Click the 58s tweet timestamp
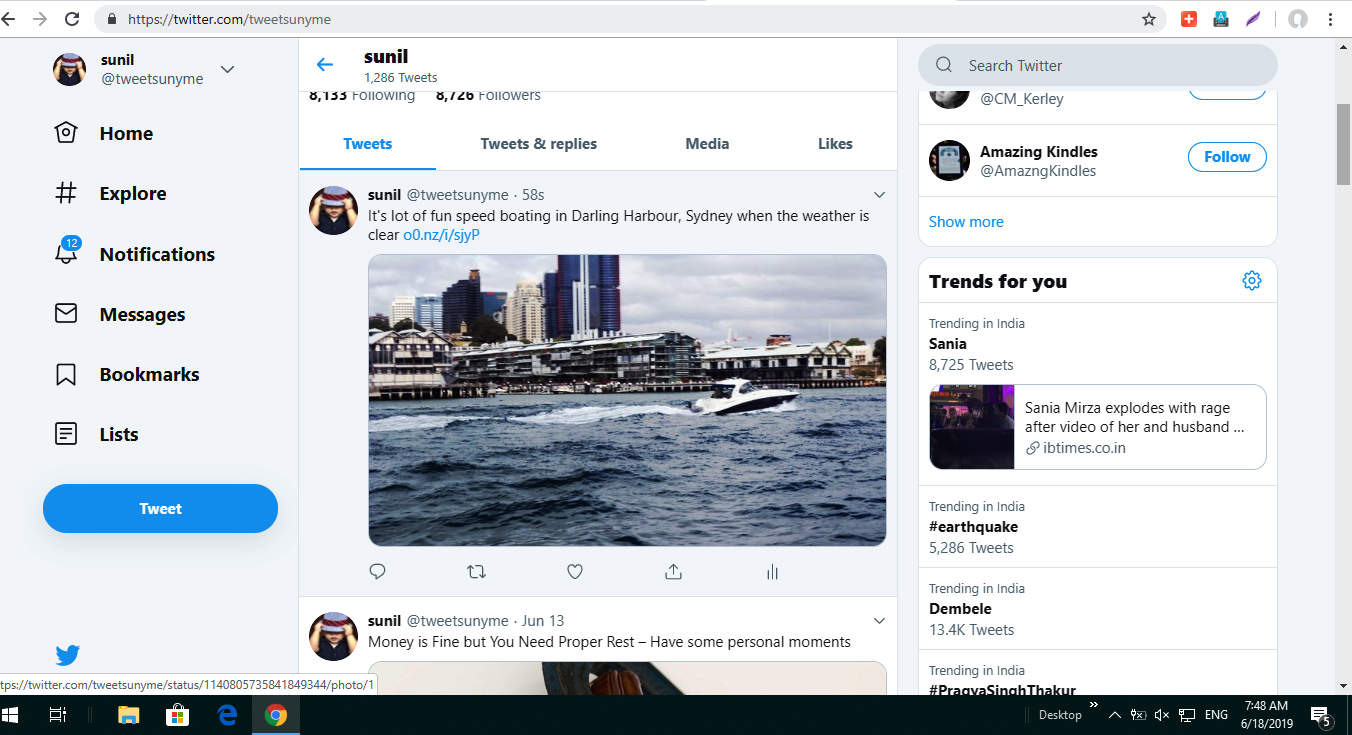Screen dimensions: 1352x735 pyautogui.click(x=533, y=195)
